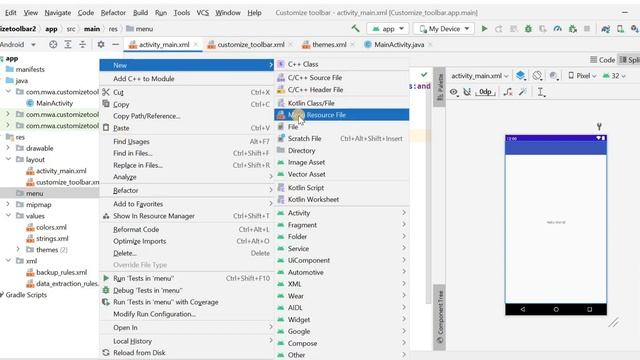640x360 pixels.
Task: Select Show In Resource Manager
Action: 187,216
